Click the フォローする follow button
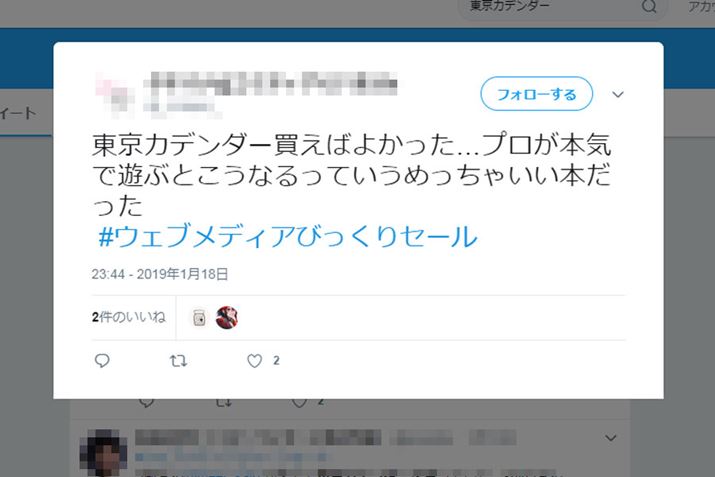Image resolution: width=715 pixels, height=477 pixels. [536, 94]
